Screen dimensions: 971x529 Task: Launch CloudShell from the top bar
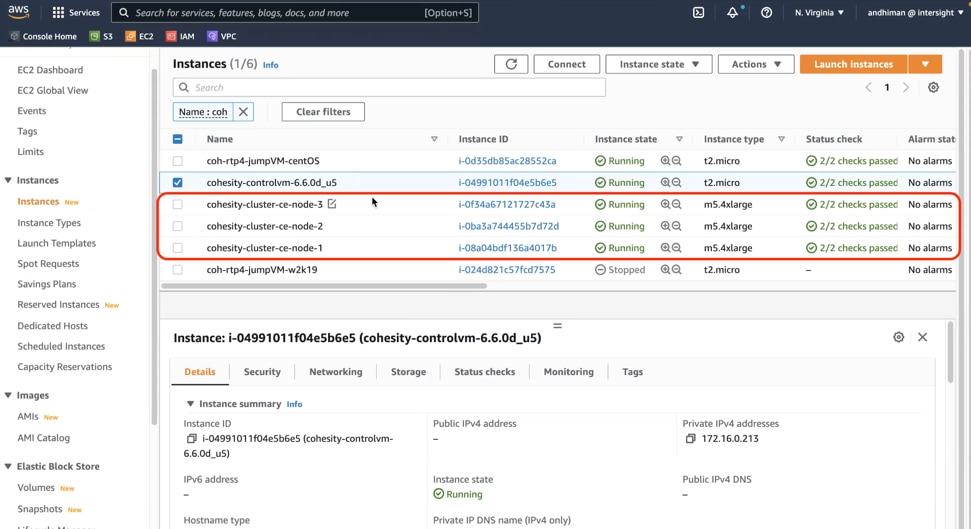pos(699,12)
